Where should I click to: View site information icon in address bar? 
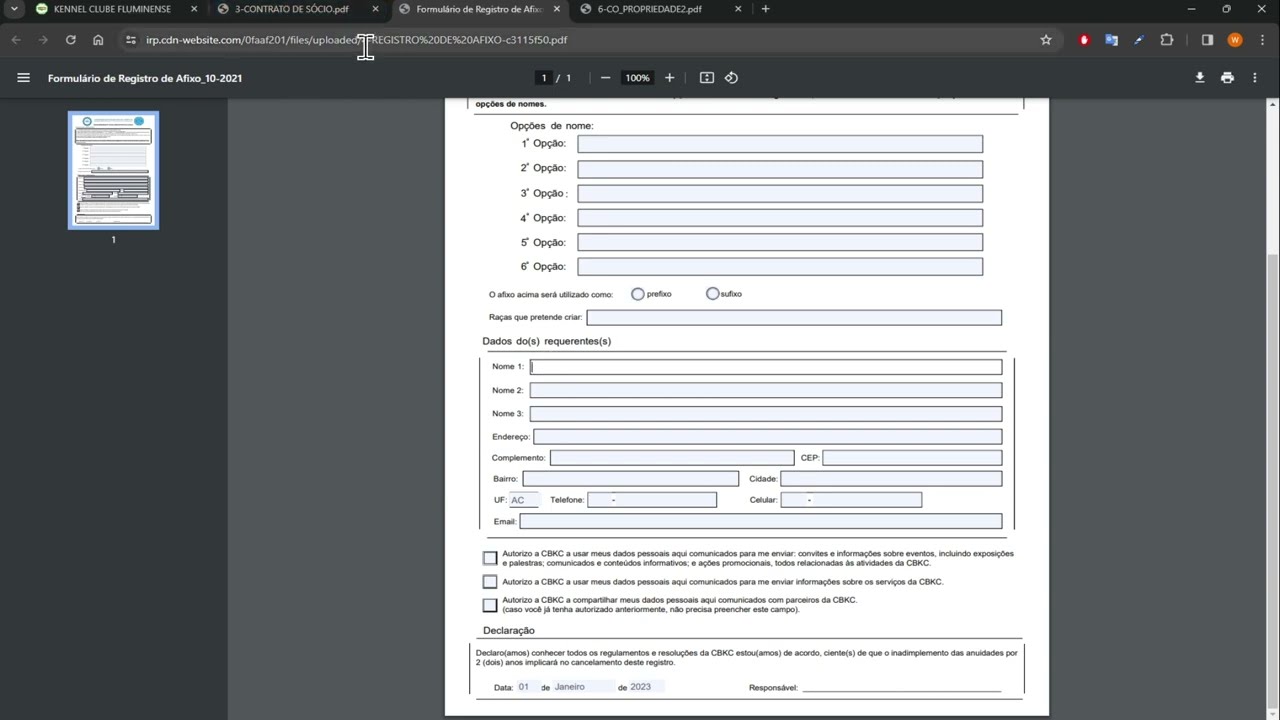(x=130, y=40)
